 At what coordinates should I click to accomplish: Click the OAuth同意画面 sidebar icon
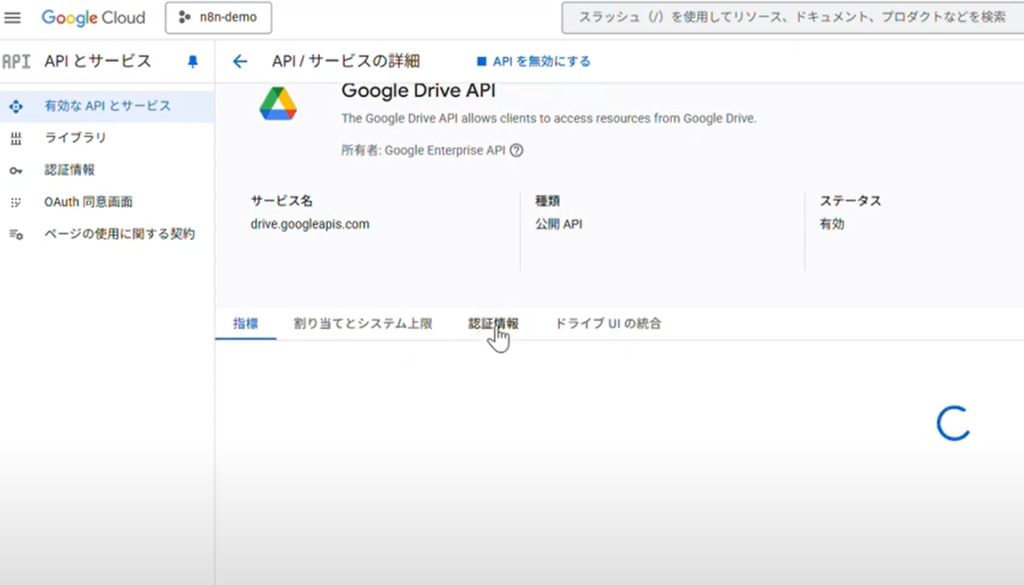[16, 202]
